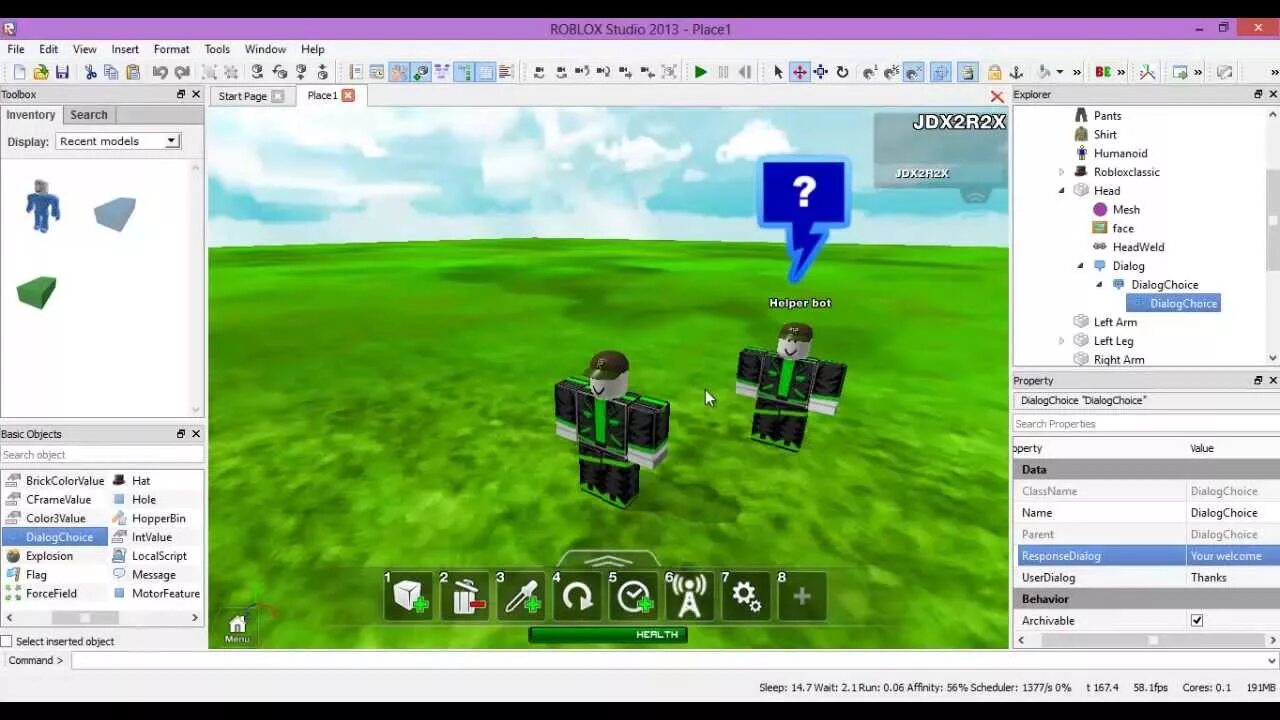Click the plus button in slot 8
This screenshot has height=720, width=1280.
coord(802,597)
